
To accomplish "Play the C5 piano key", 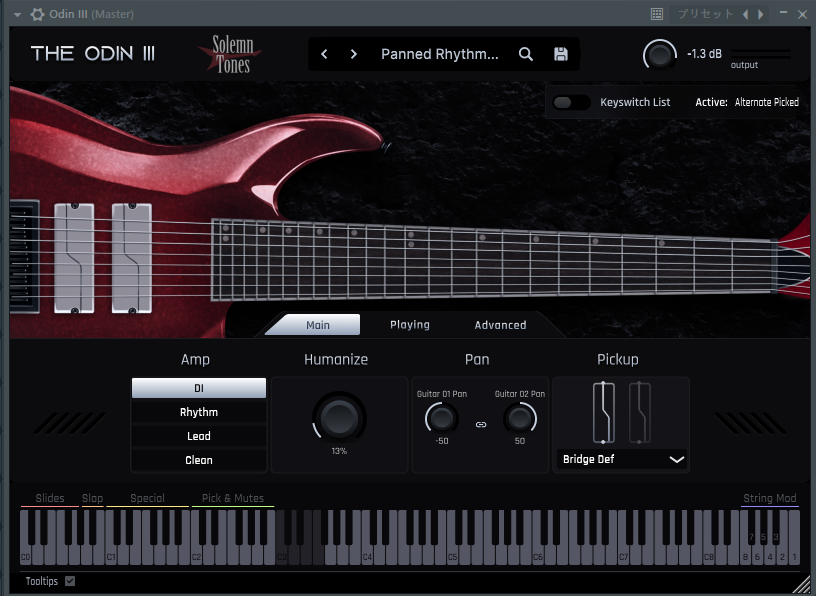I will coord(453,556).
